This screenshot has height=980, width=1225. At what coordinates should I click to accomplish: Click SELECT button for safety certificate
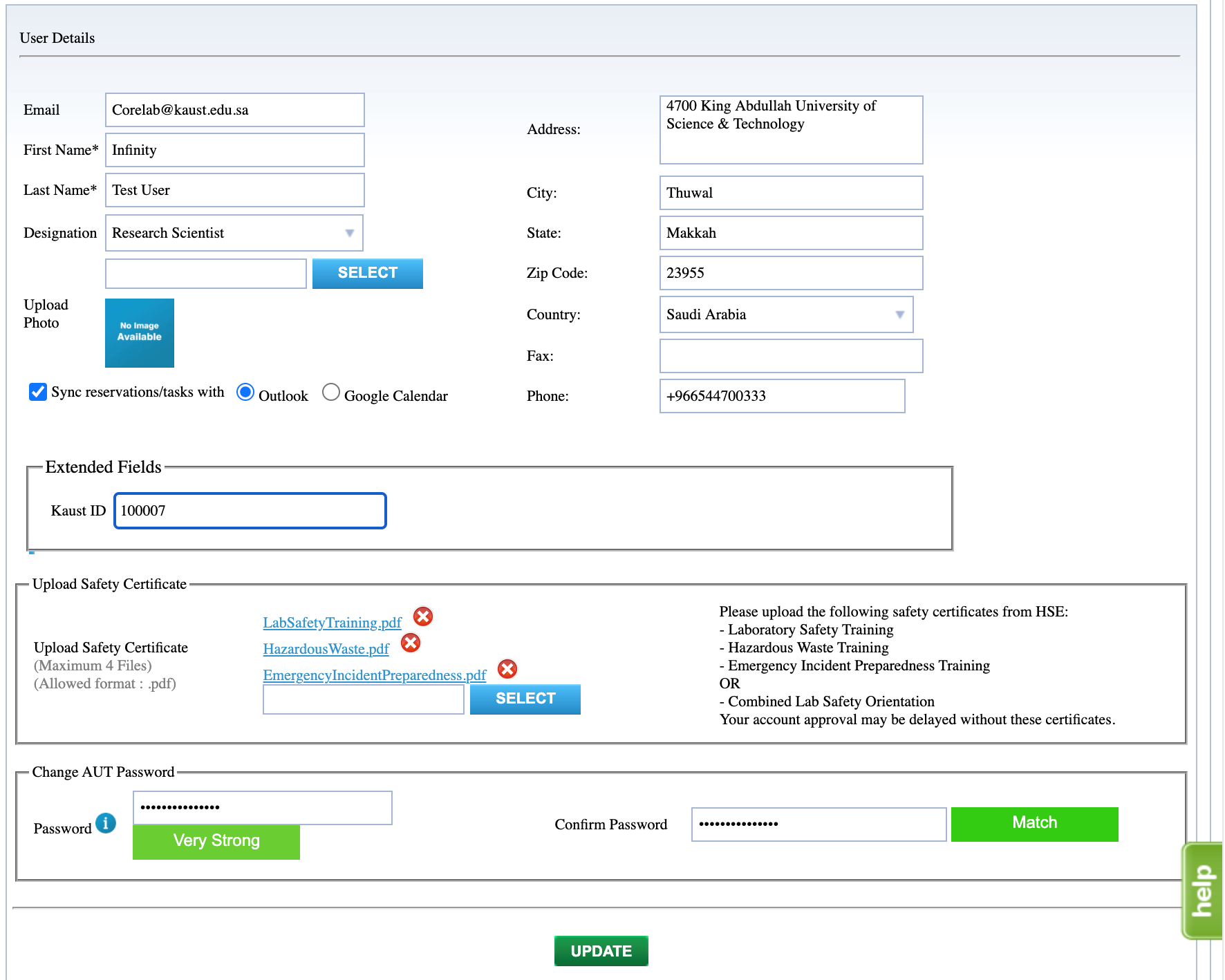click(525, 699)
